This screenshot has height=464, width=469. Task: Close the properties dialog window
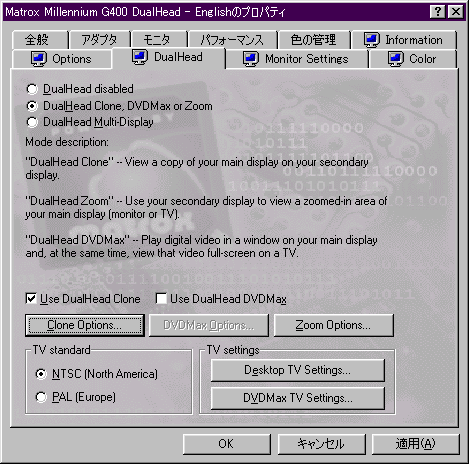pyautogui.click(x=455, y=12)
